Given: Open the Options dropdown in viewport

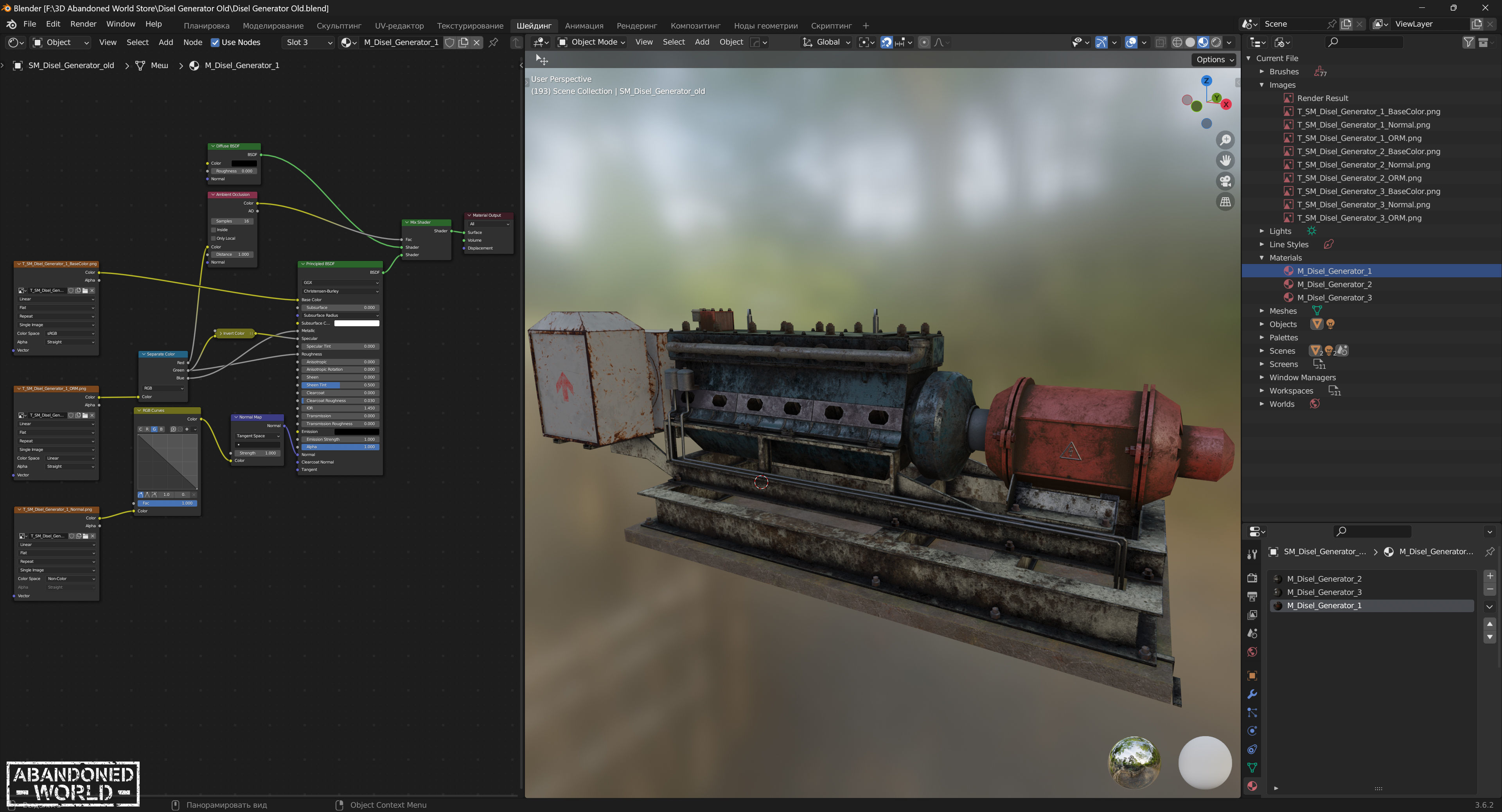Looking at the screenshot, I should coord(1215,59).
